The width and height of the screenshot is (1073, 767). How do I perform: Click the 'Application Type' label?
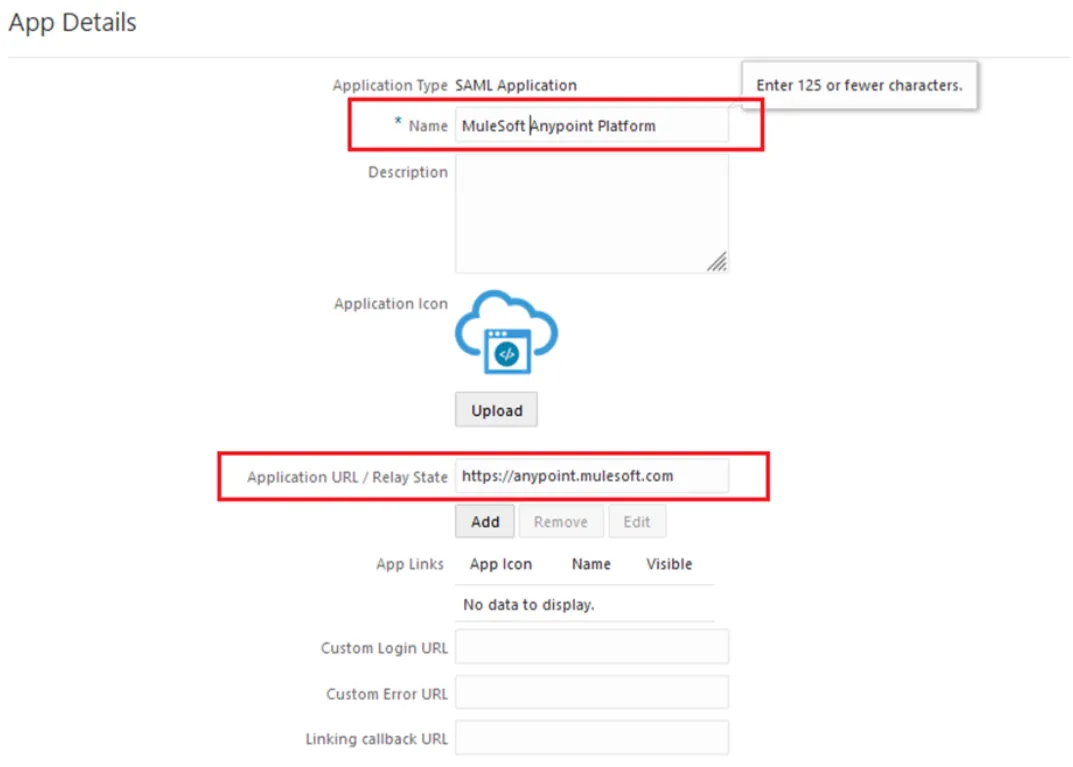[x=390, y=85]
